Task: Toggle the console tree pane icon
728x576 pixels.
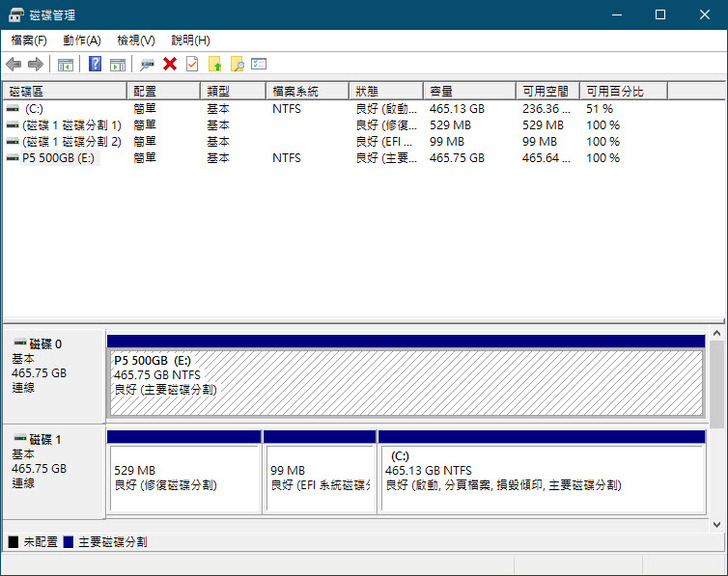Action: point(65,64)
